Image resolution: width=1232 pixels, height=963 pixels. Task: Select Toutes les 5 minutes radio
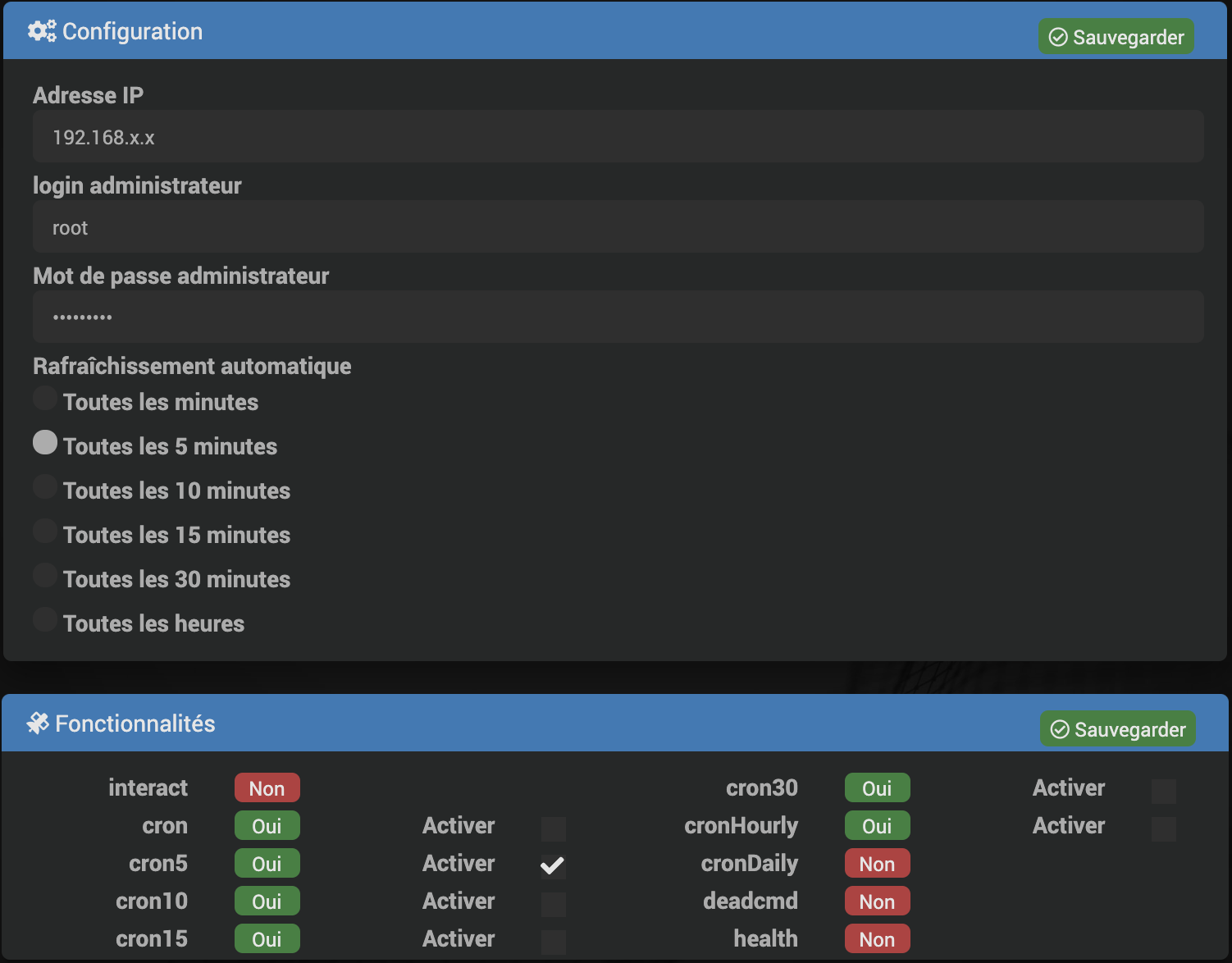point(45,443)
